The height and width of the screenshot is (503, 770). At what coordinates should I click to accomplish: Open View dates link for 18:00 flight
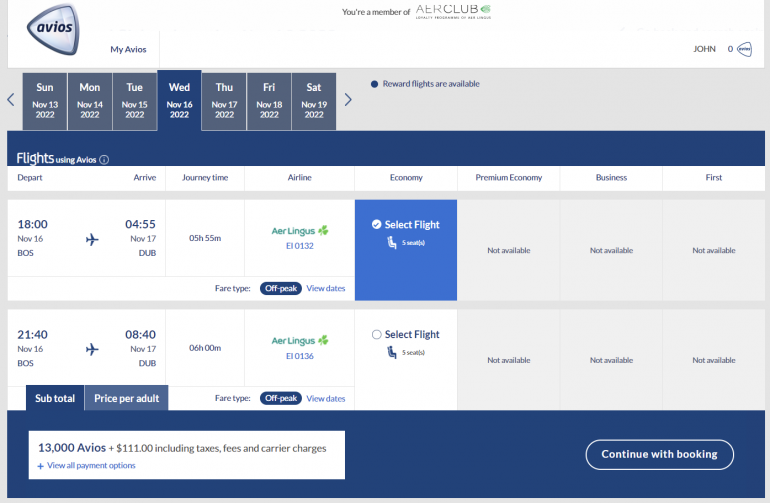tap(325, 288)
